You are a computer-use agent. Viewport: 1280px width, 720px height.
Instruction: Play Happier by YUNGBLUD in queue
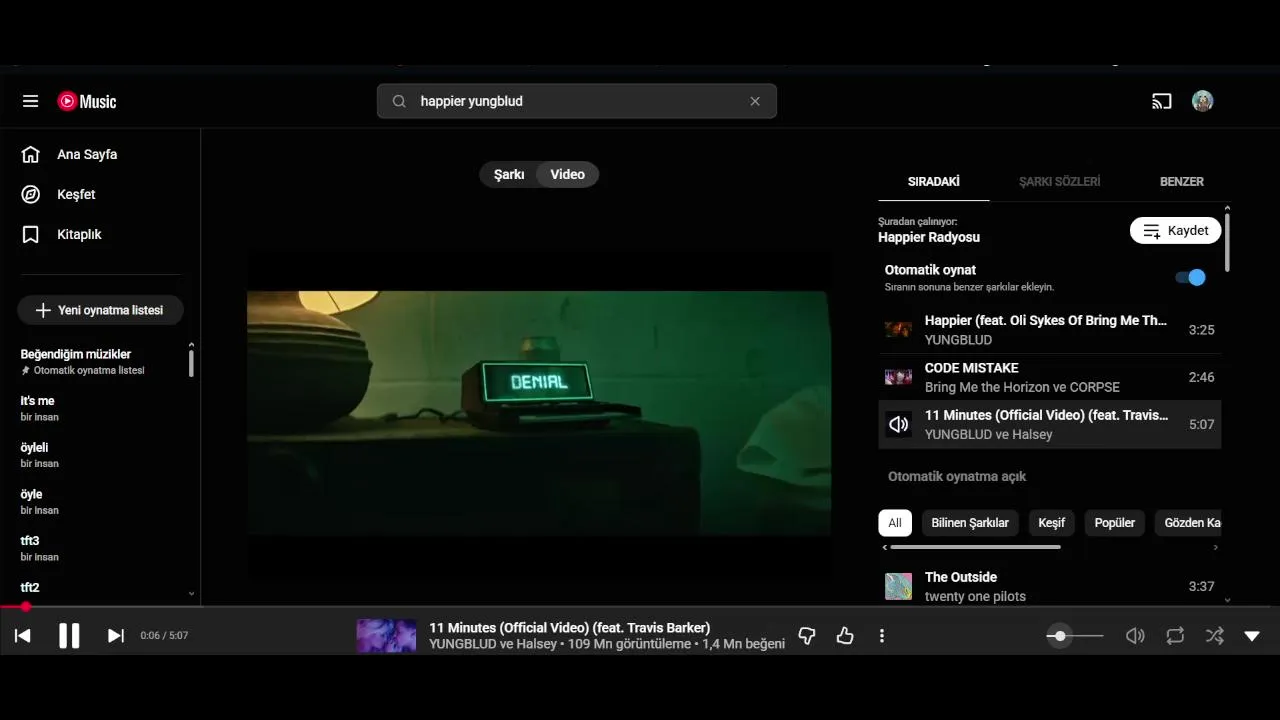(1050, 330)
